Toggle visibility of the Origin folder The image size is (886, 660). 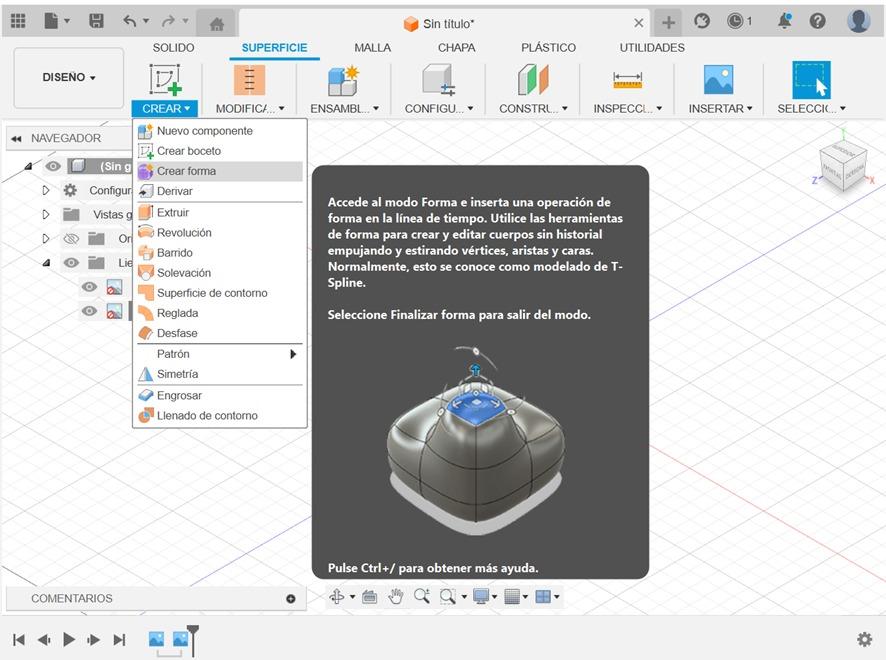point(71,238)
